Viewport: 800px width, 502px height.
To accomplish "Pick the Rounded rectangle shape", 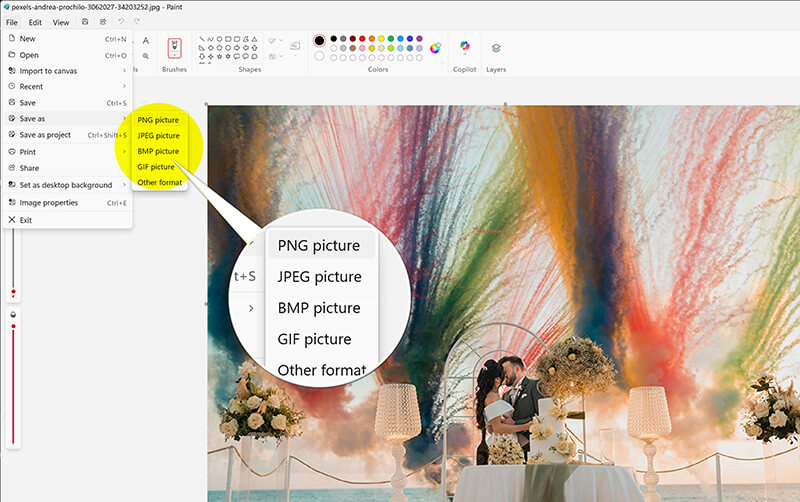I will [x=237, y=39].
